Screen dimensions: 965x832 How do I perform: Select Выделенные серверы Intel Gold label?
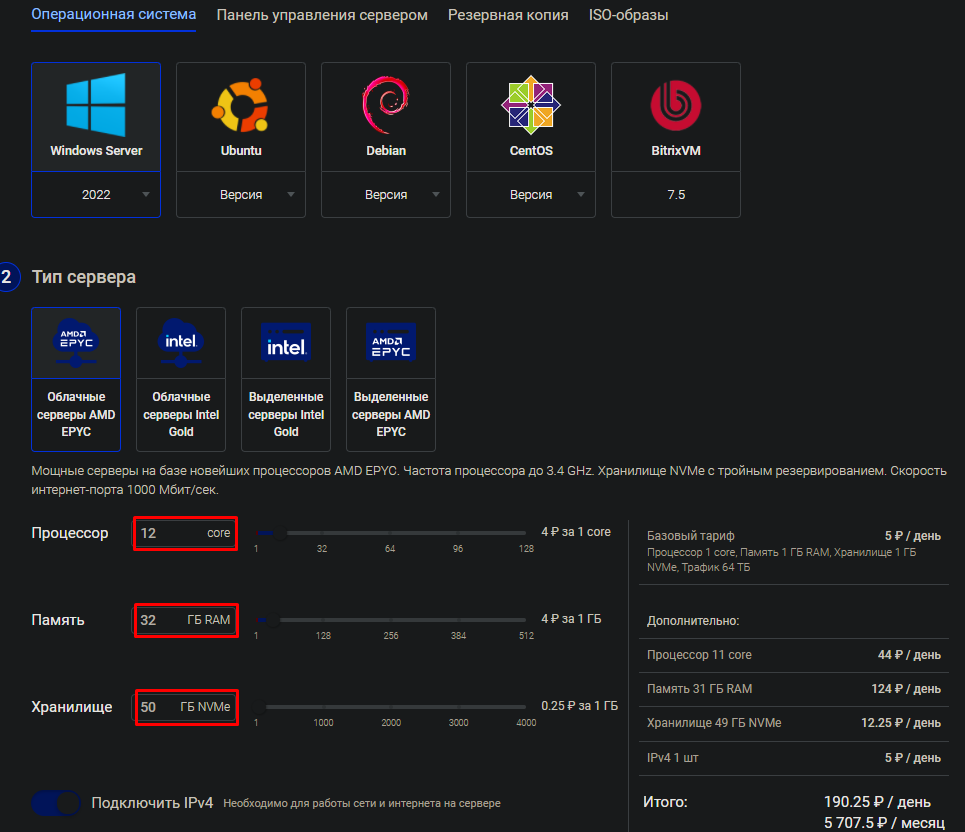click(286, 414)
